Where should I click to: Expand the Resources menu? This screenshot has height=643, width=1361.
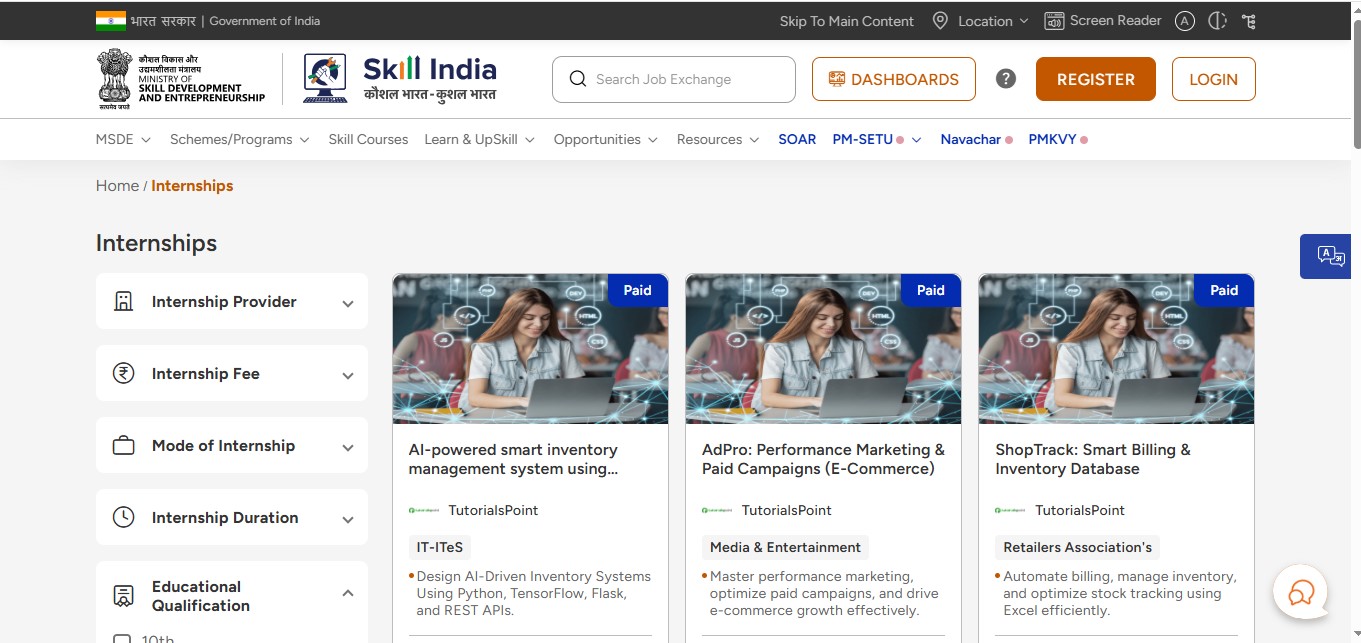[718, 140]
